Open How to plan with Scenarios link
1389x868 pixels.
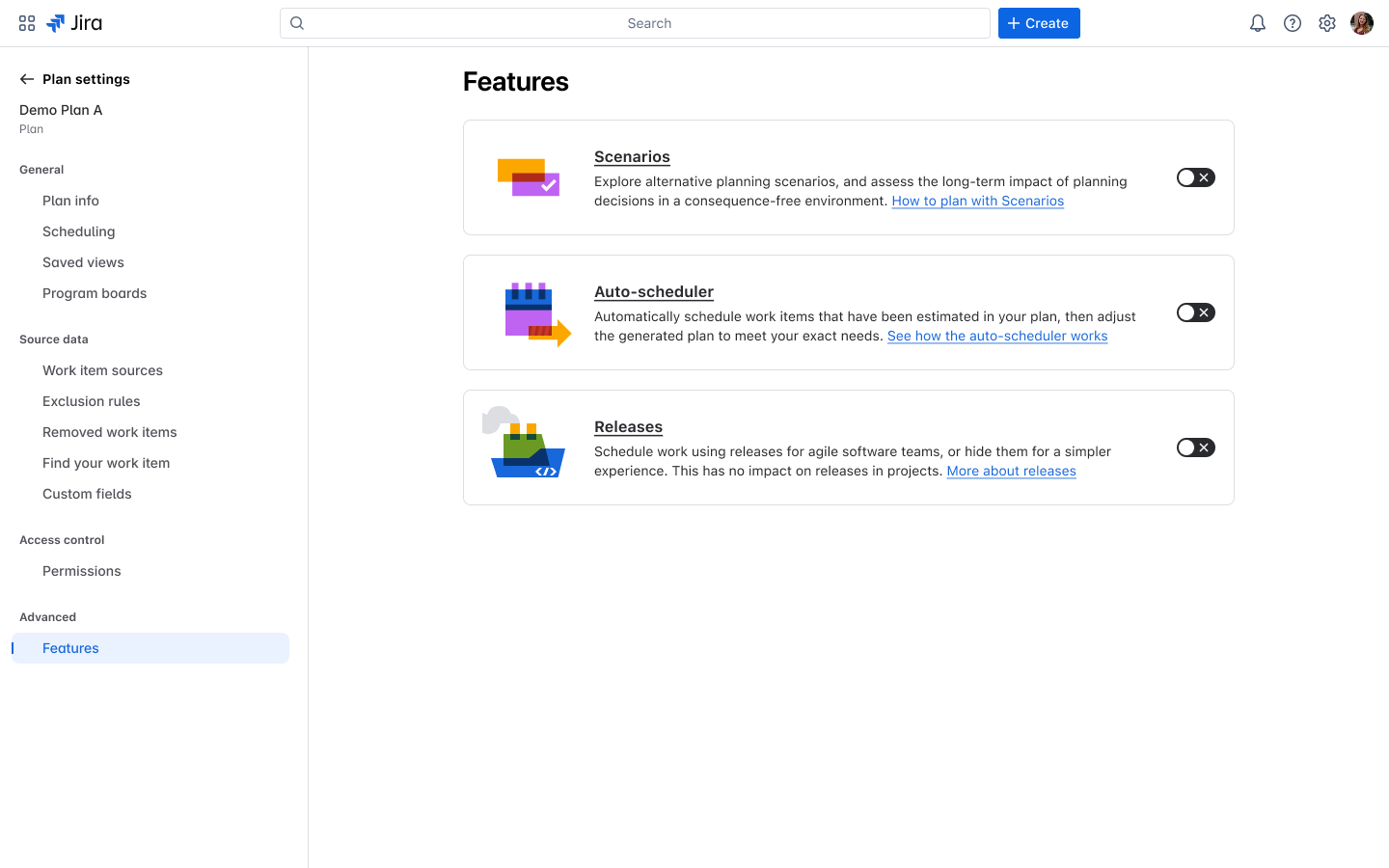click(977, 201)
